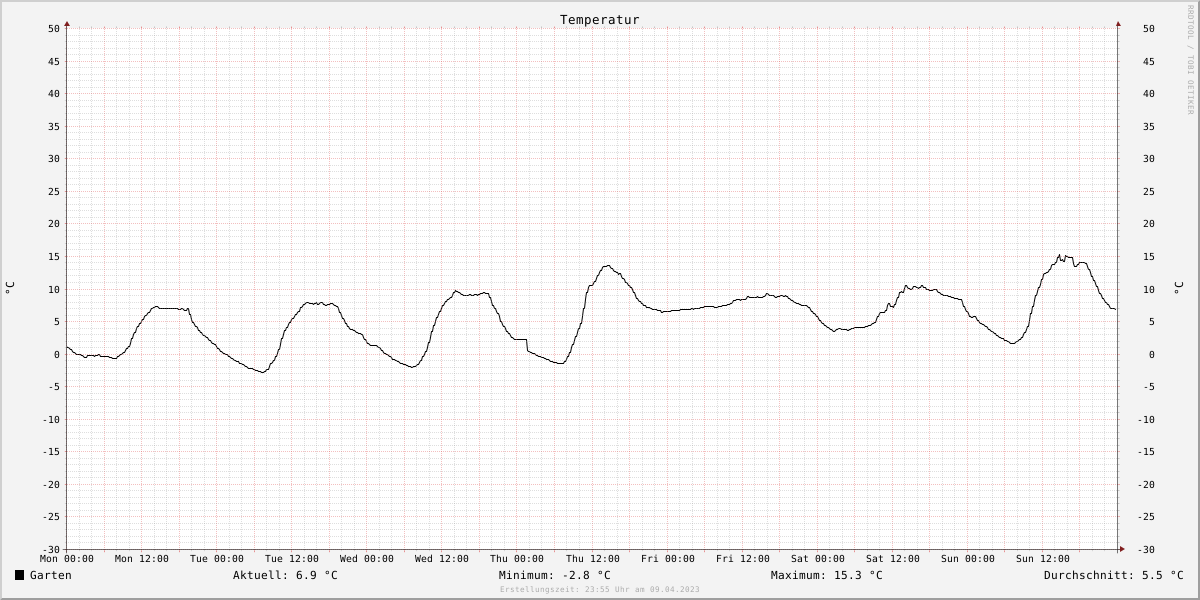Click the "Sun 12:00" time axis label
This screenshot has height=600, width=1200.
tap(1043, 559)
